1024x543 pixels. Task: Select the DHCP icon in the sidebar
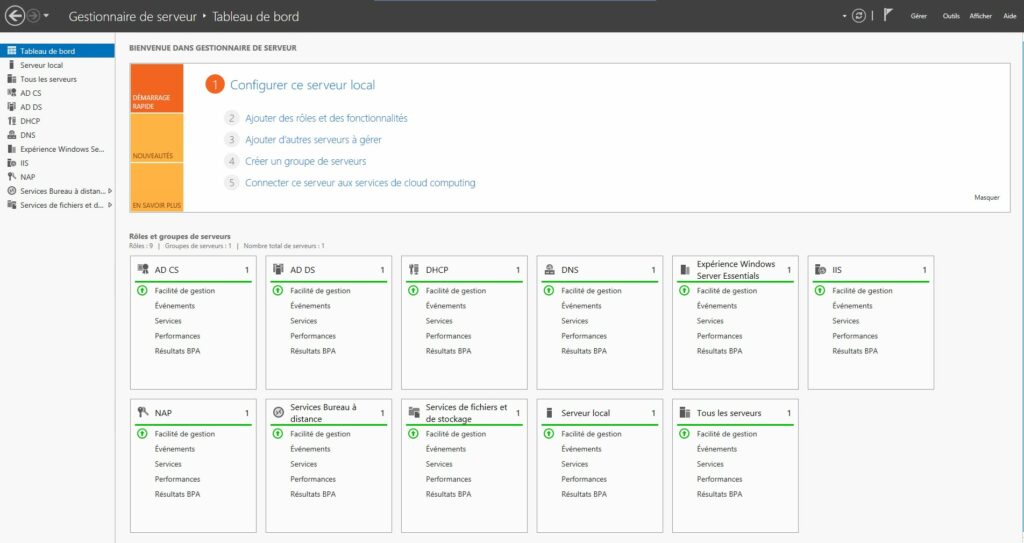click(x=11, y=121)
